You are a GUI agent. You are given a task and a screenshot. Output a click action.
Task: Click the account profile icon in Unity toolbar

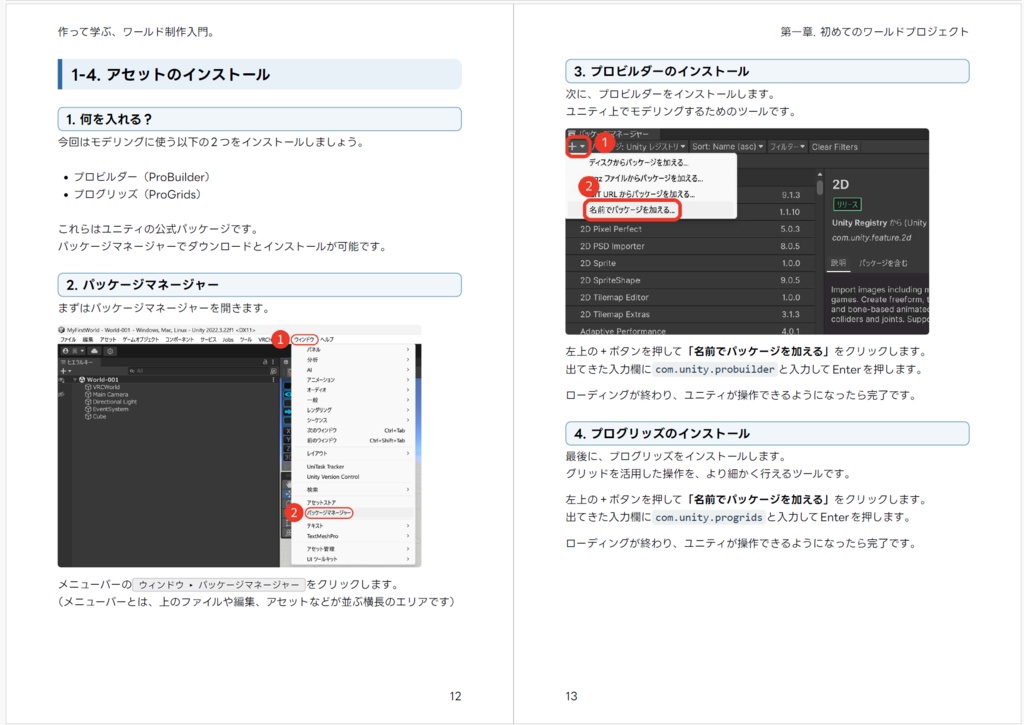click(x=65, y=351)
